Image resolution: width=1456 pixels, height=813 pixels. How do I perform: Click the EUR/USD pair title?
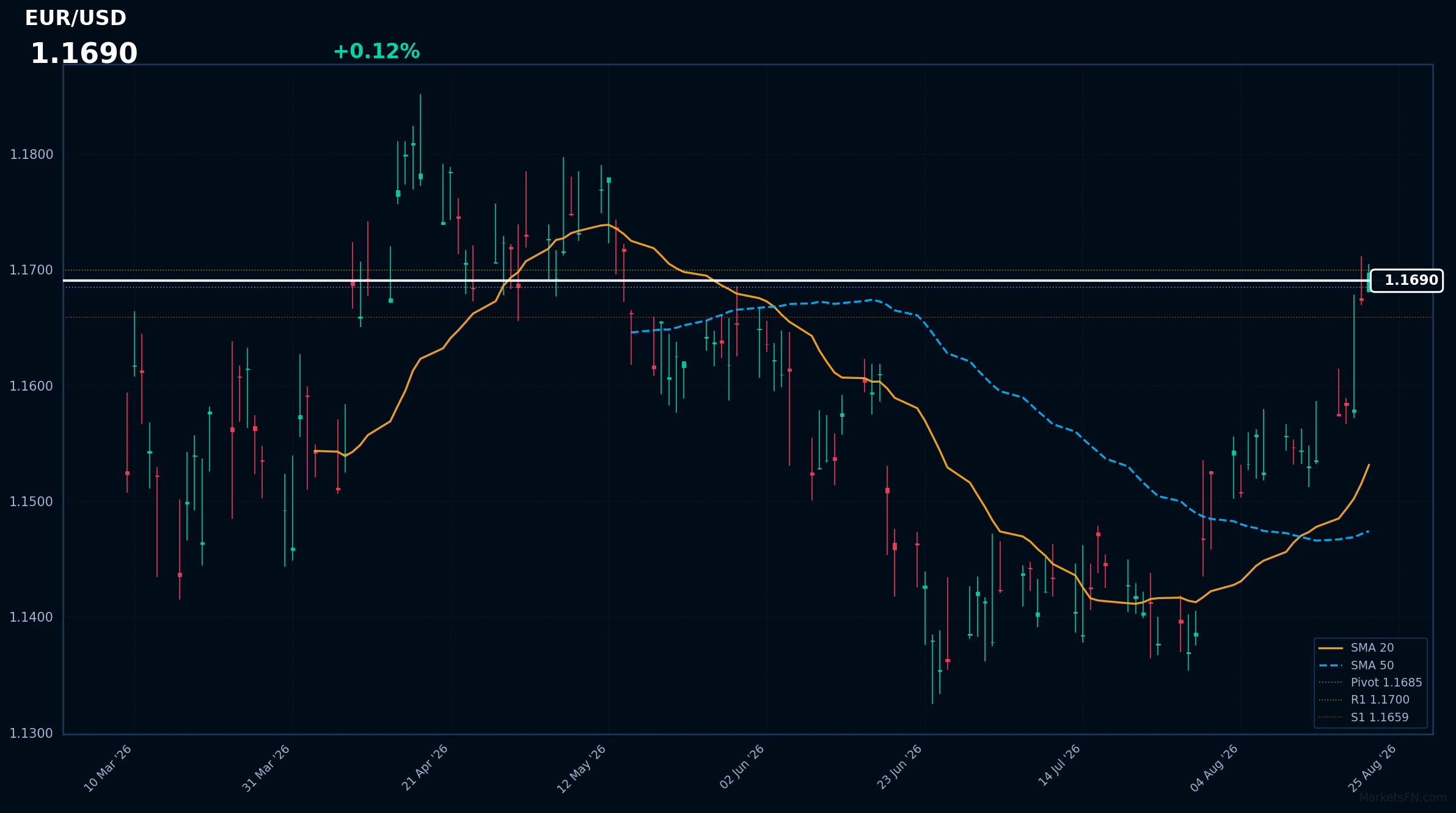pyautogui.click(x=76, y=18)
